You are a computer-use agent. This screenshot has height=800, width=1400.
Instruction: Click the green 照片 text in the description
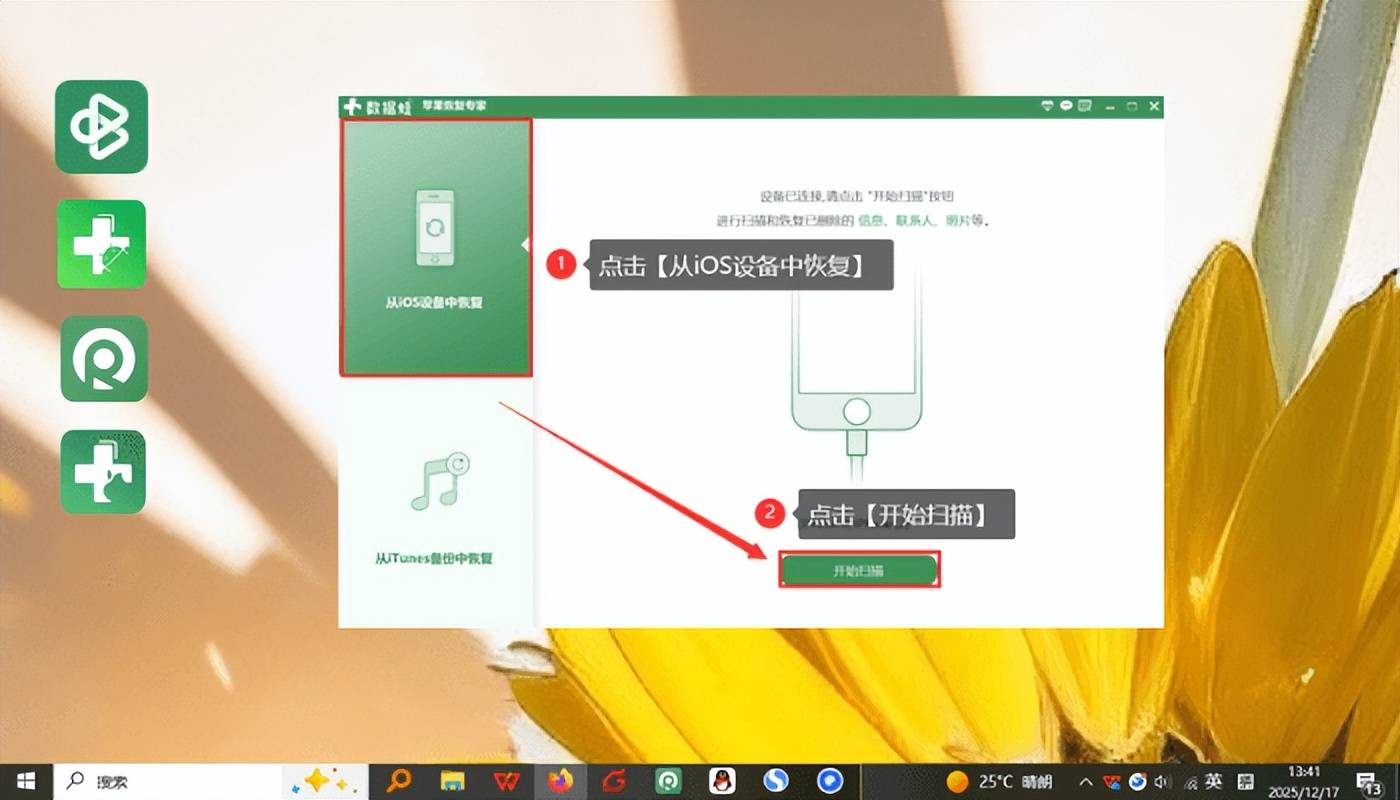click(x=957, y=220)
